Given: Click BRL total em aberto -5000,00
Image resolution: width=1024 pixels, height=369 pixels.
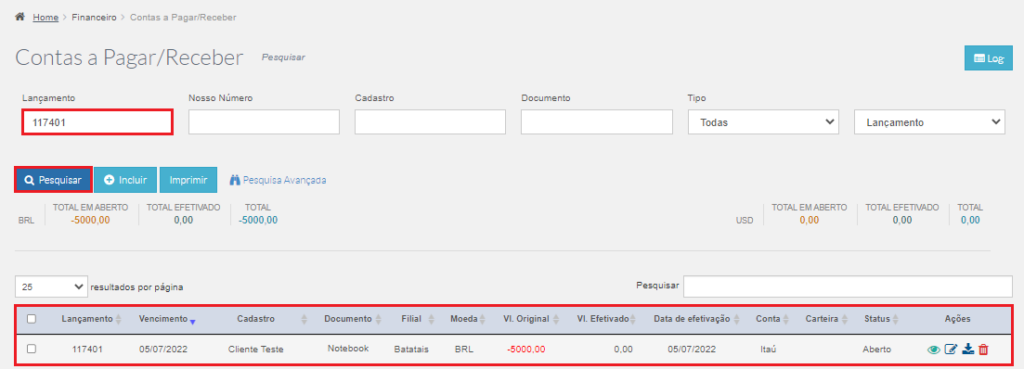Looking at the screenshot, I should (x=91, y=220).
